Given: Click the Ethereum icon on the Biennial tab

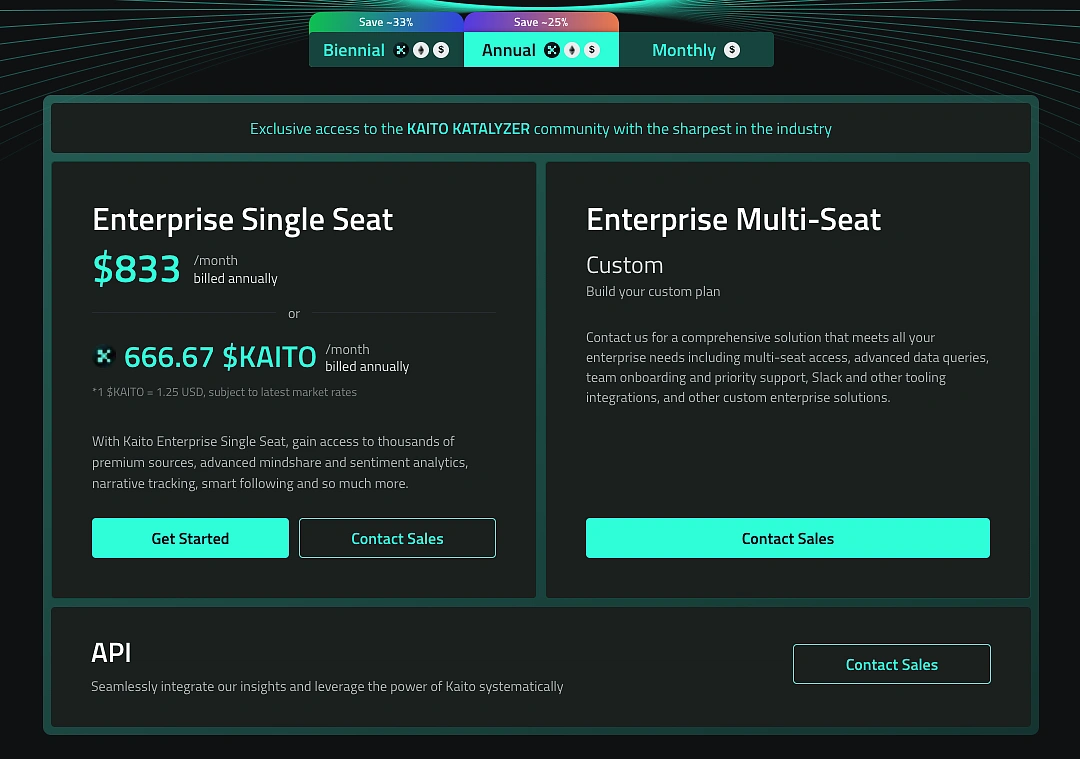Looking at the screenshot, I should 421,49.
